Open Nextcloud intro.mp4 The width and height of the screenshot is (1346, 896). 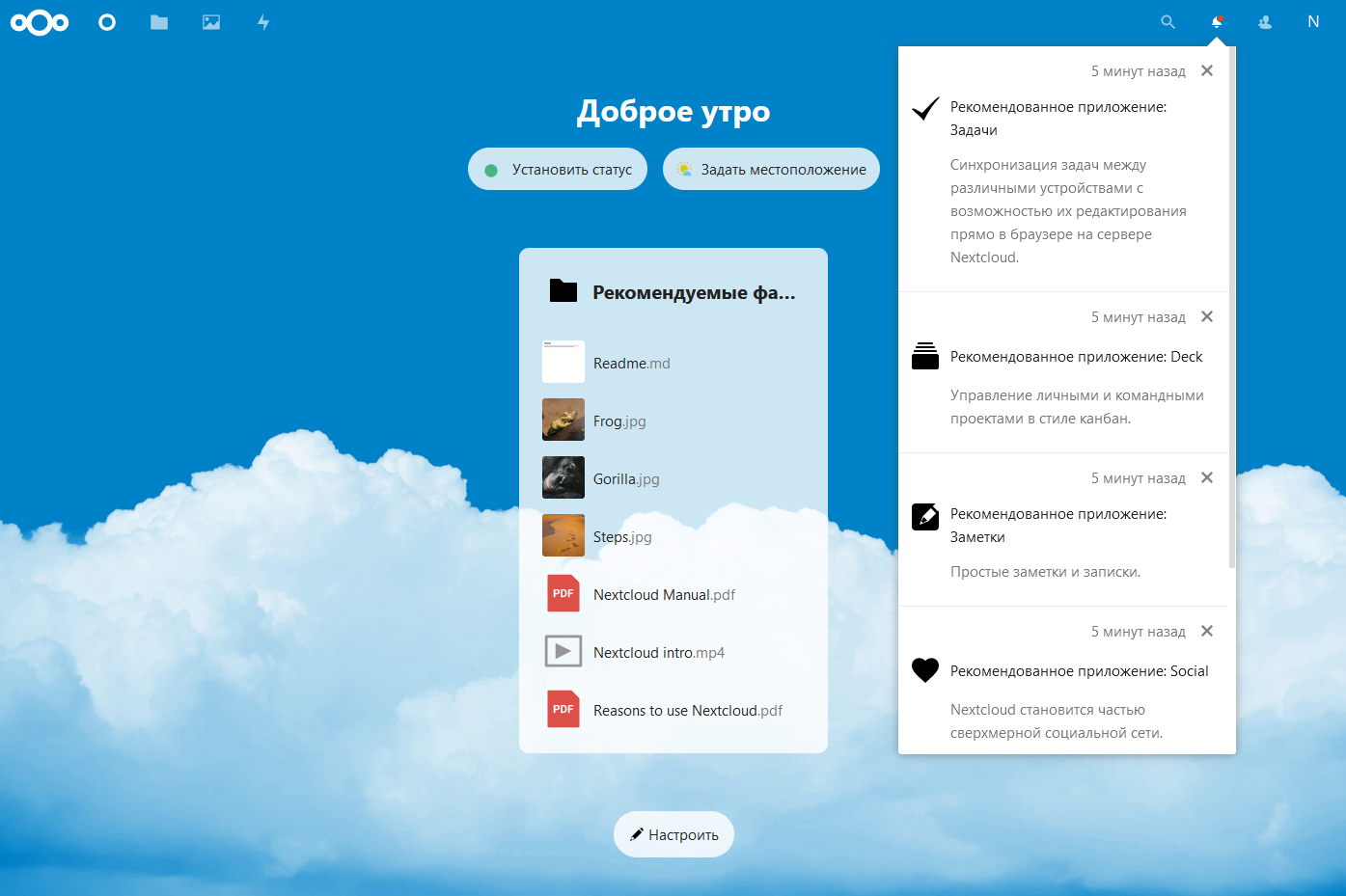tap(673, 652)
